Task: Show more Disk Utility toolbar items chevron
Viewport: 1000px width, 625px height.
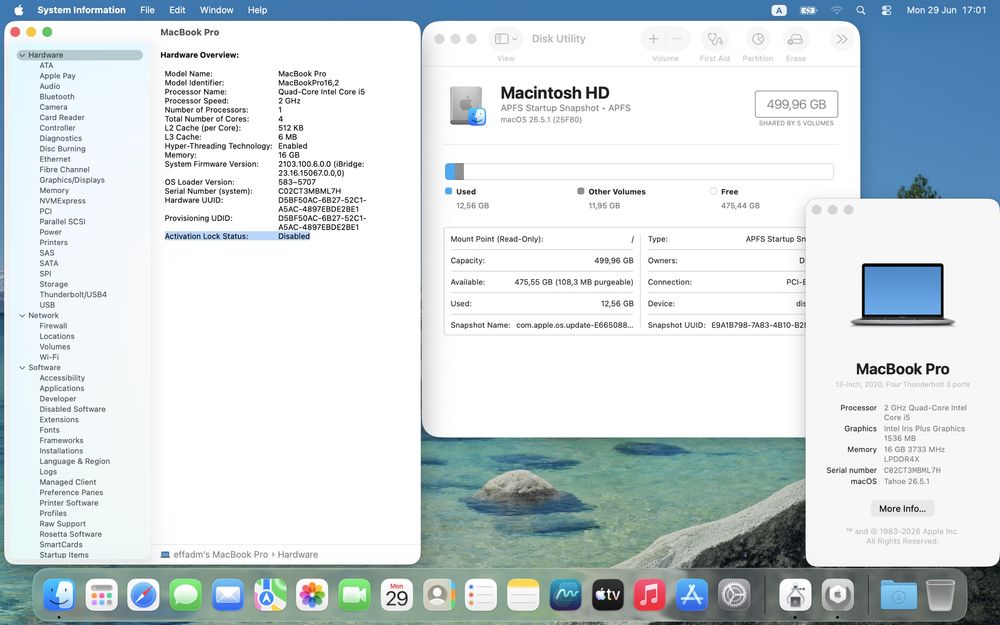Action: (842, 39)
